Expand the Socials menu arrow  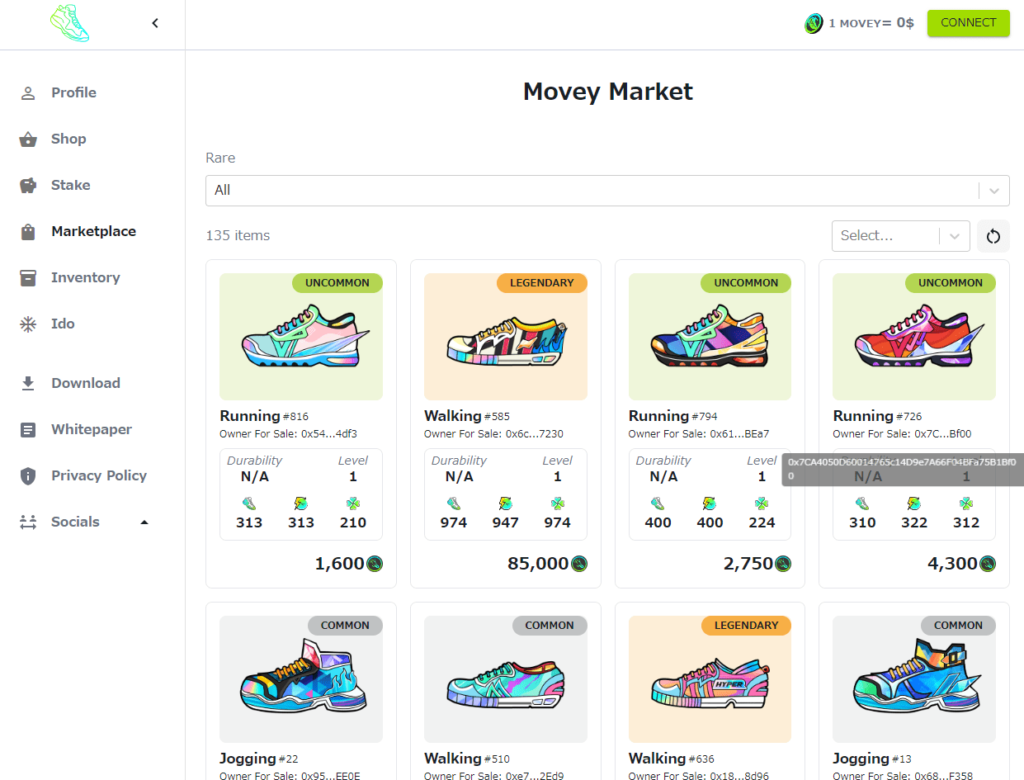(144, 523)
